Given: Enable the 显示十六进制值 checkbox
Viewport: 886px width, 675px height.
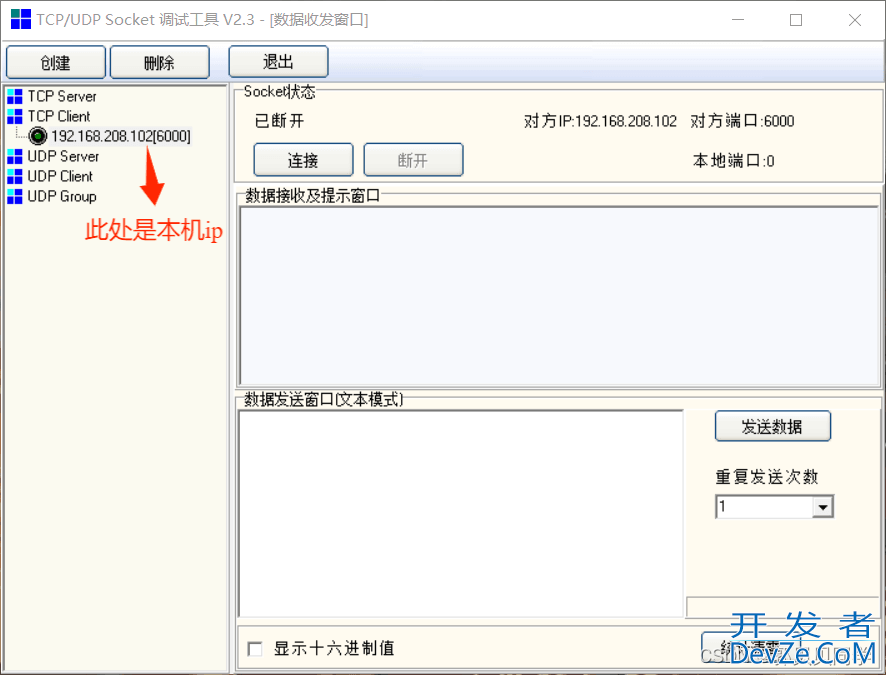Looking at the screenshot, I should (x=255, y=648).
